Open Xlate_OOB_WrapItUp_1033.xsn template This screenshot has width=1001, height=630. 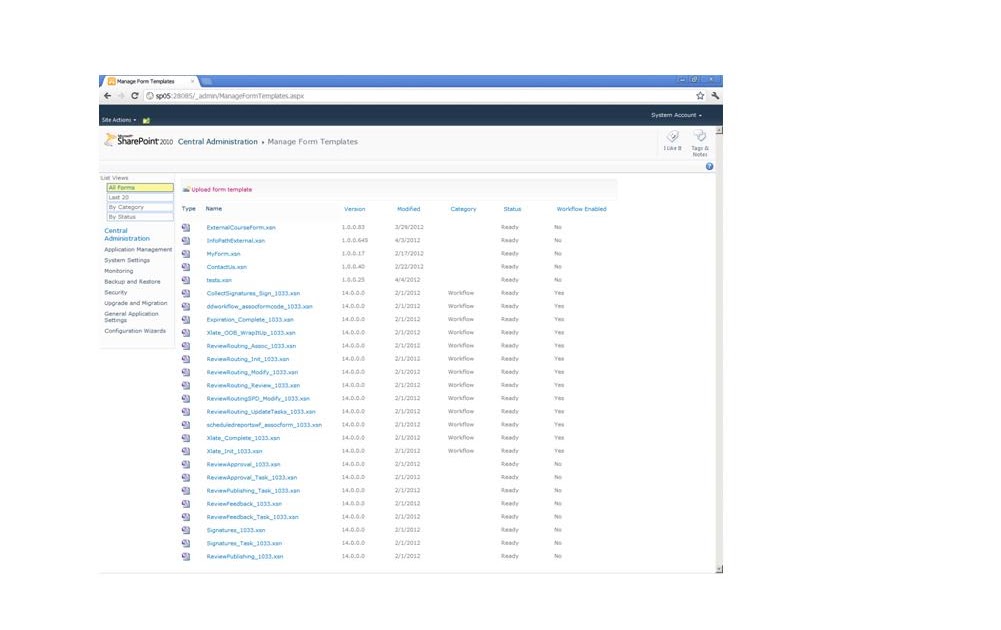[251, 333]
